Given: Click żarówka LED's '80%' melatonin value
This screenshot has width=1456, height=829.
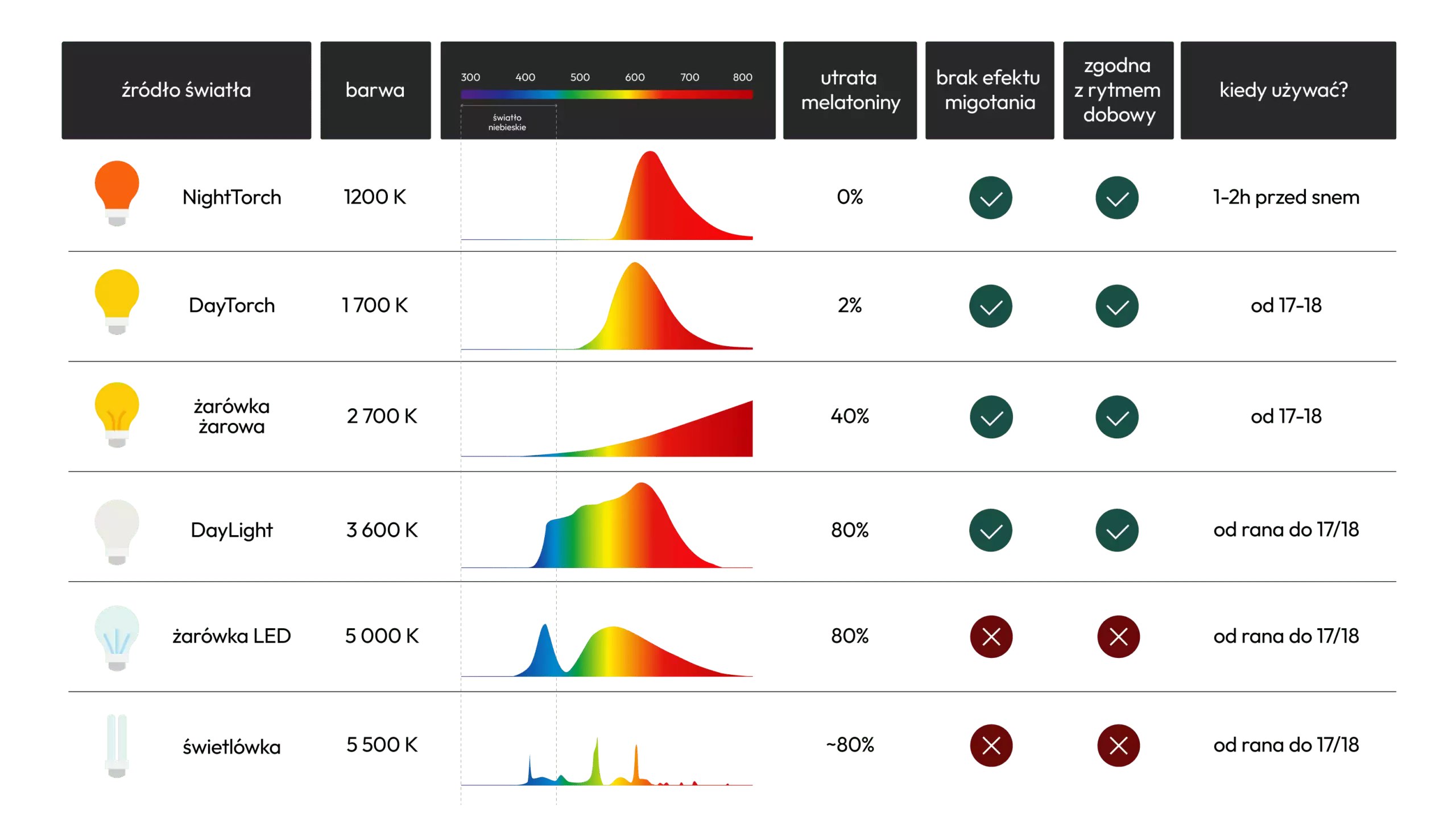Looking at the screenshot, I should pyautogui.click(x=850, y=636).
